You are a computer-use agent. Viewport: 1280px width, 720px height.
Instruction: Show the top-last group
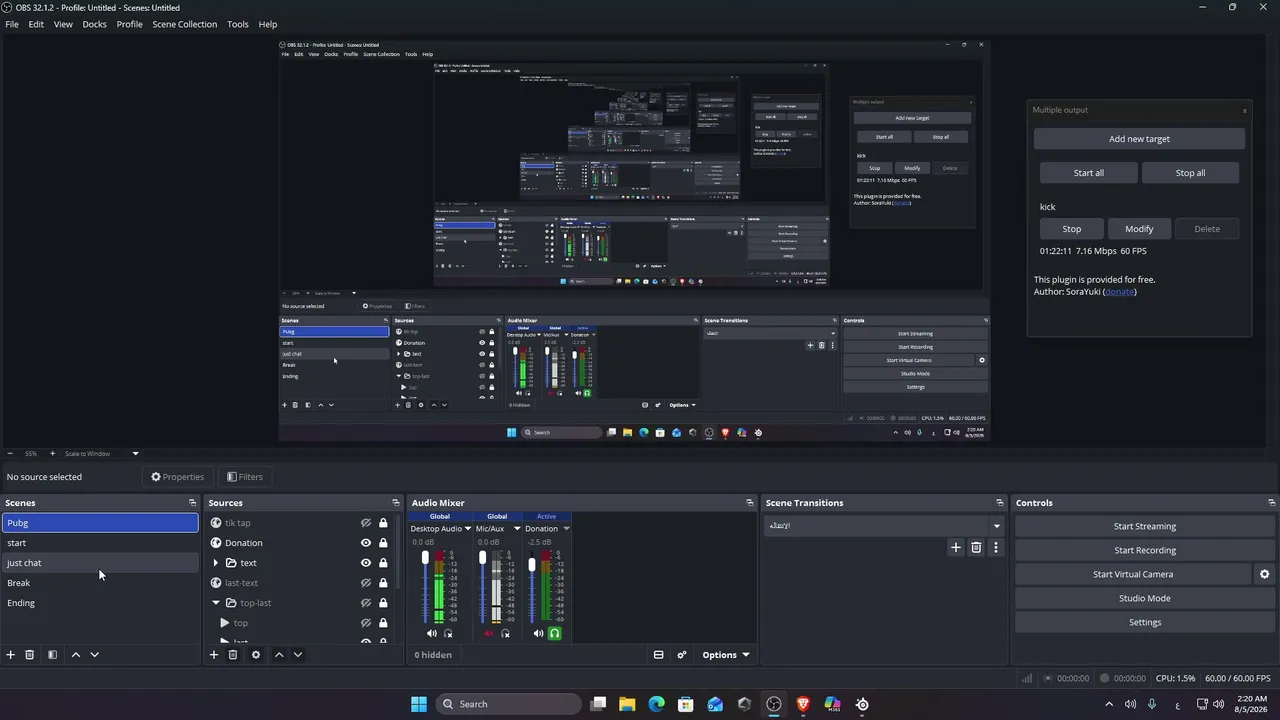tap(366, 603)
